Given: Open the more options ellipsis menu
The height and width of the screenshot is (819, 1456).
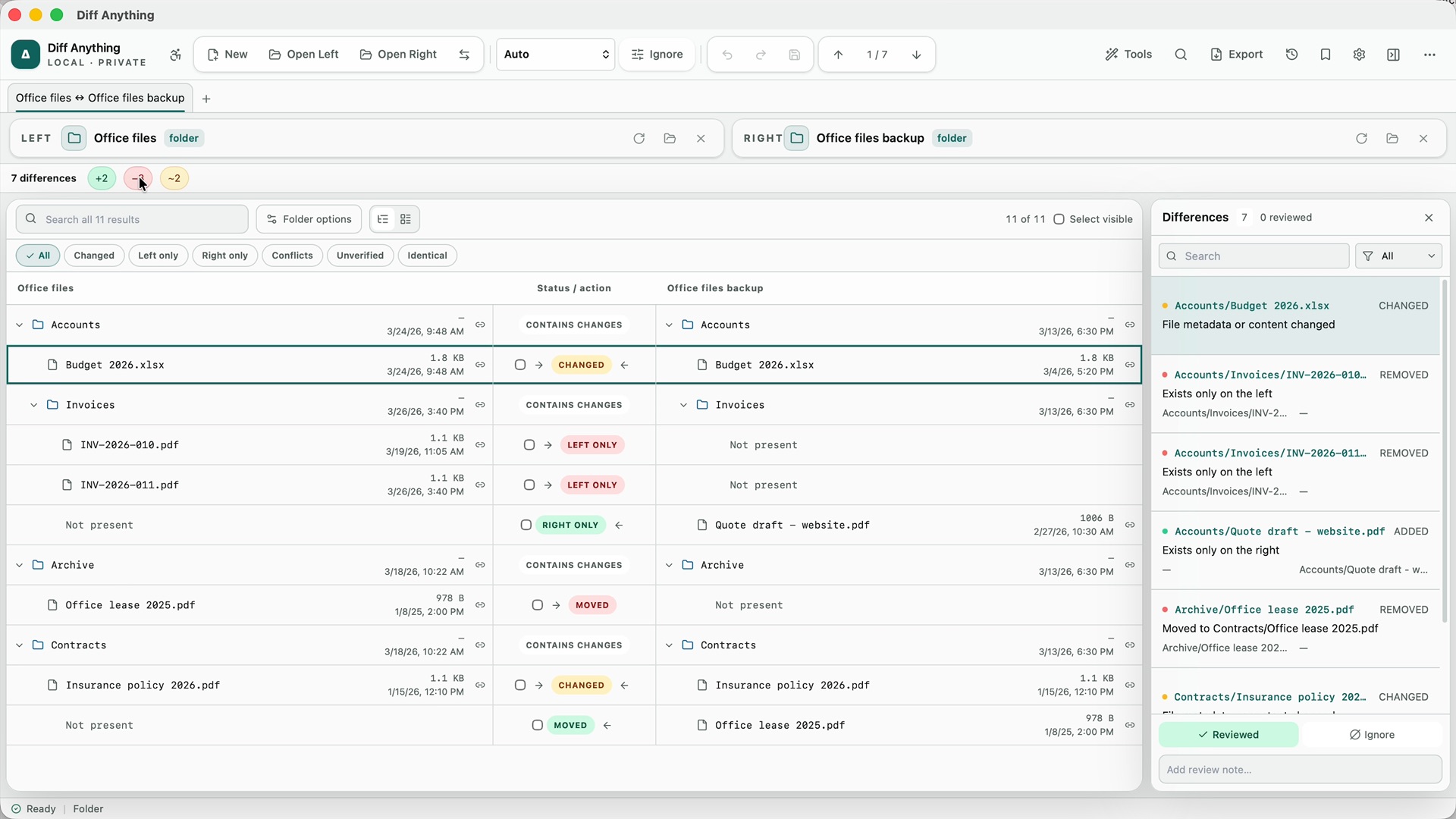Looking at the screenshot, I should 1429,55.
